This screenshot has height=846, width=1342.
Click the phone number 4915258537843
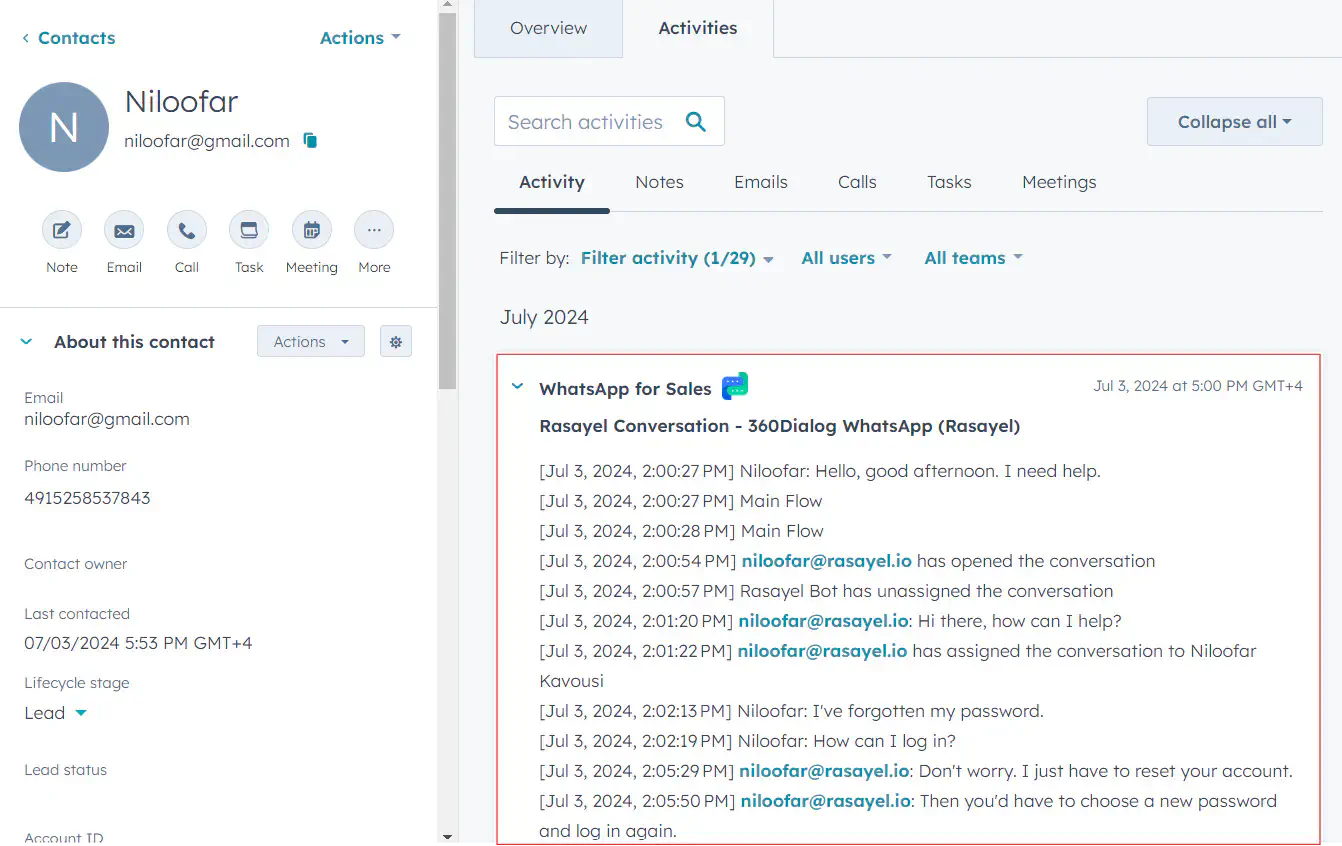click(x=87, y=498)
